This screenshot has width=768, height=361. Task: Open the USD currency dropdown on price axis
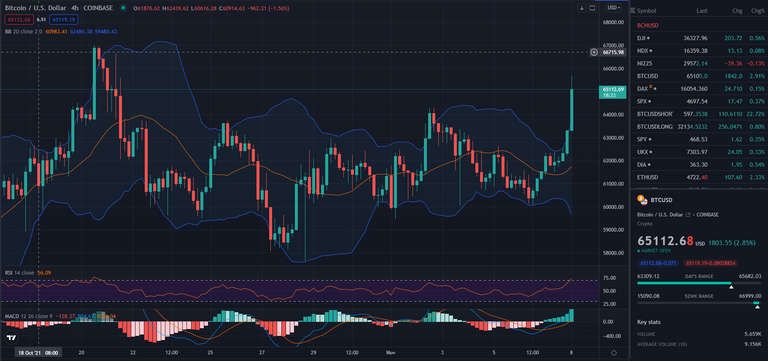click(x=614, y=8)
